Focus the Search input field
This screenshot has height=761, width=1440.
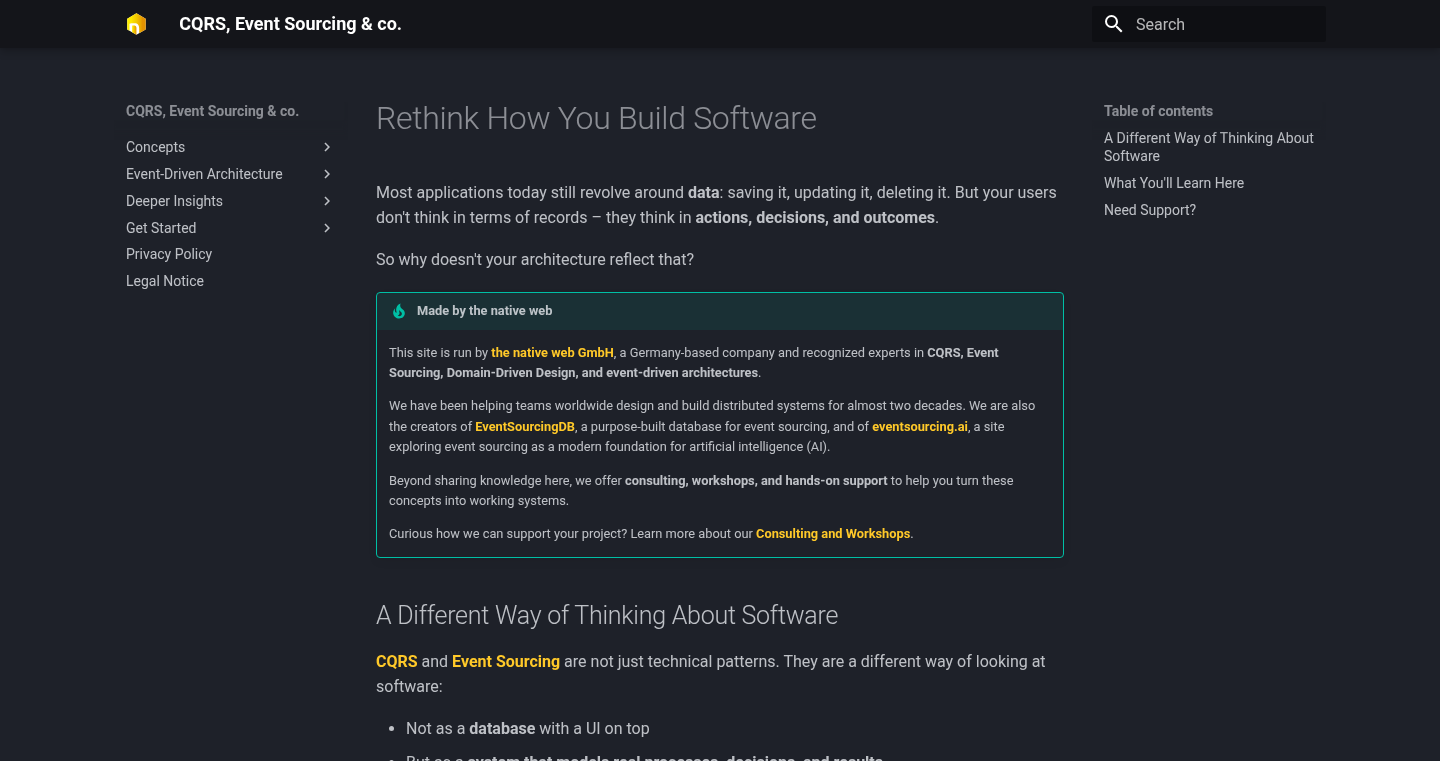(x=1209, y=24)
